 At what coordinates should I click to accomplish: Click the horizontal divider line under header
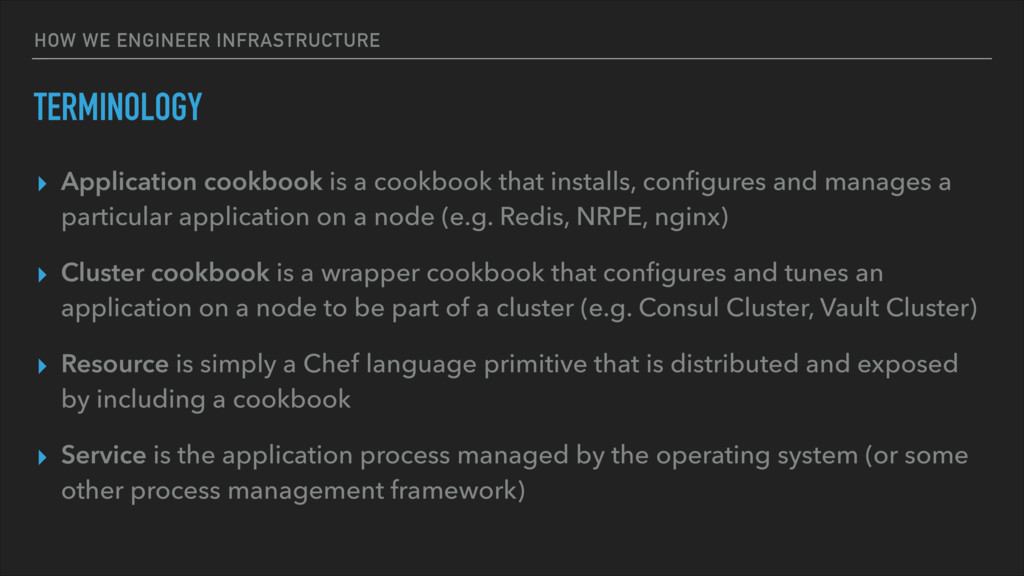[512, 59]
